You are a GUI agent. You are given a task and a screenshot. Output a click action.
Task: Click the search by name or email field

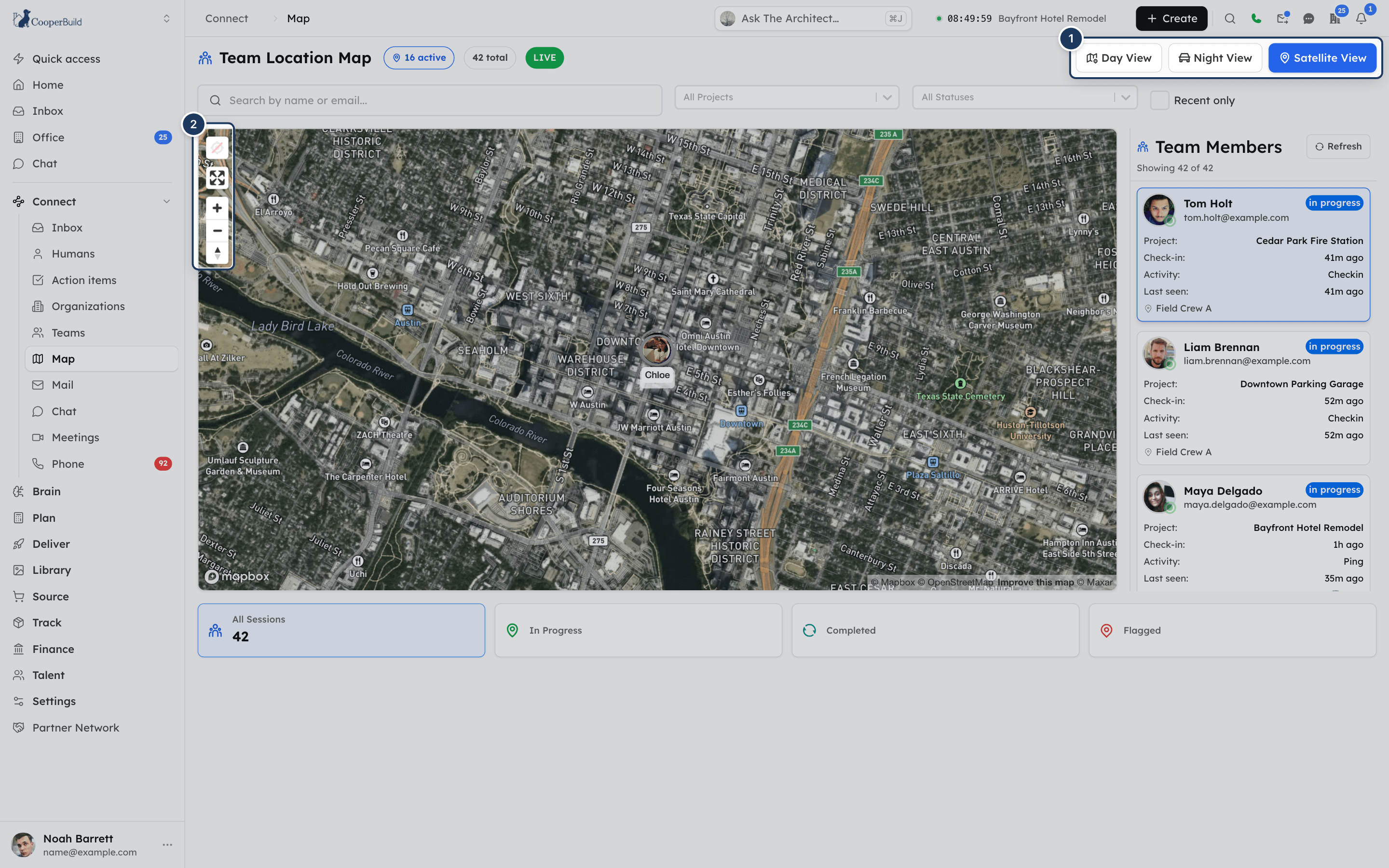click(x=429, y=100)
